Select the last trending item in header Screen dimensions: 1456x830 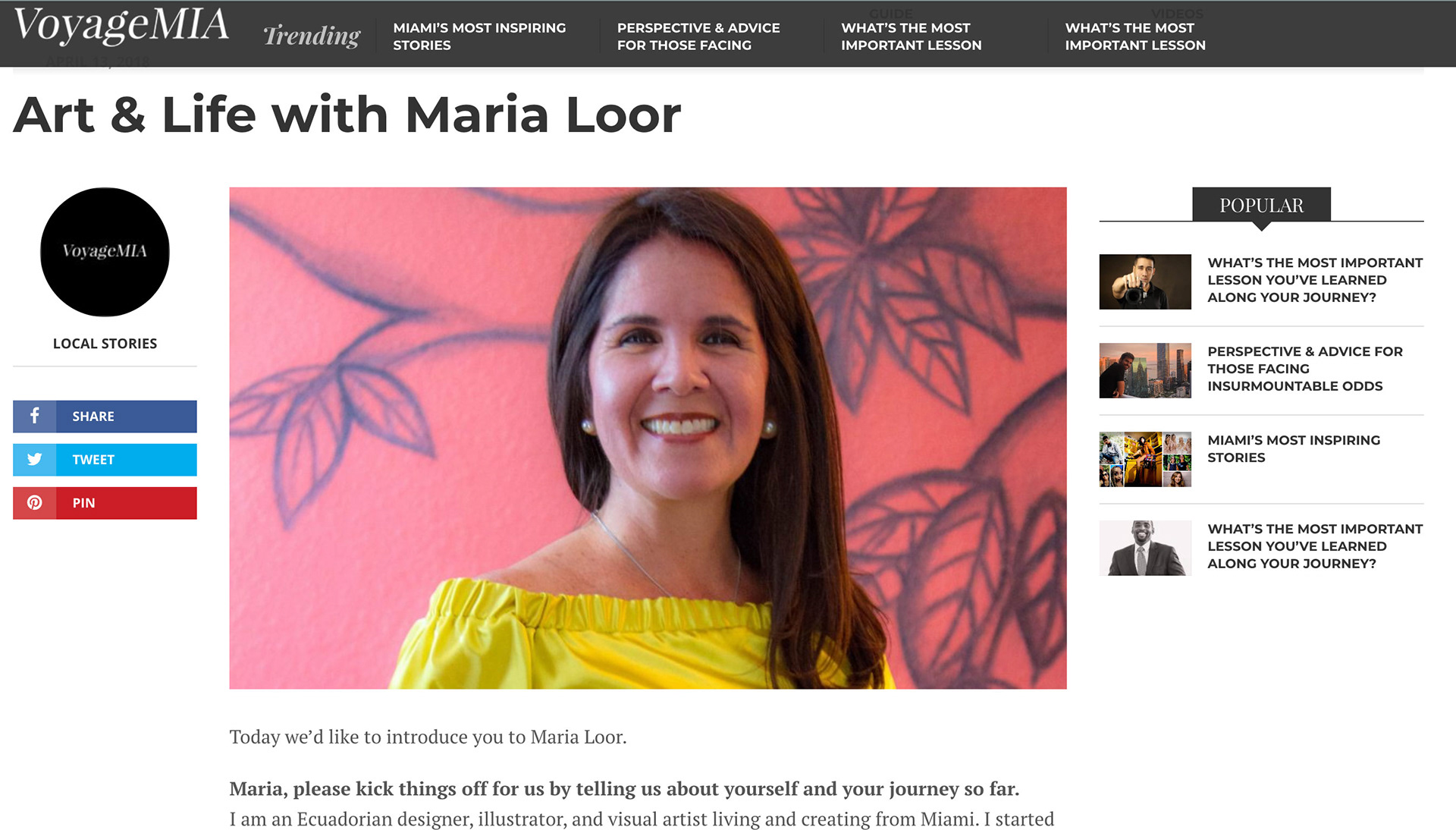(1135, 36)
